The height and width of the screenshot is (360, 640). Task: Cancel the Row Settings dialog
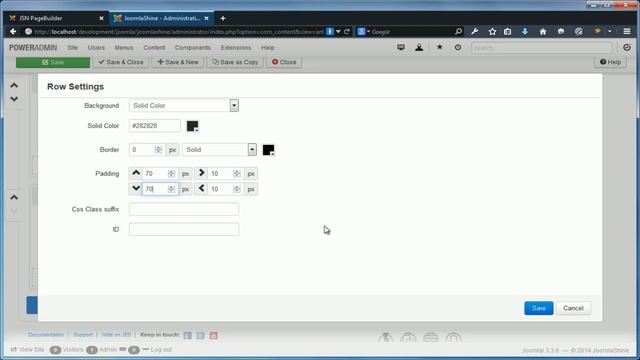573,308
